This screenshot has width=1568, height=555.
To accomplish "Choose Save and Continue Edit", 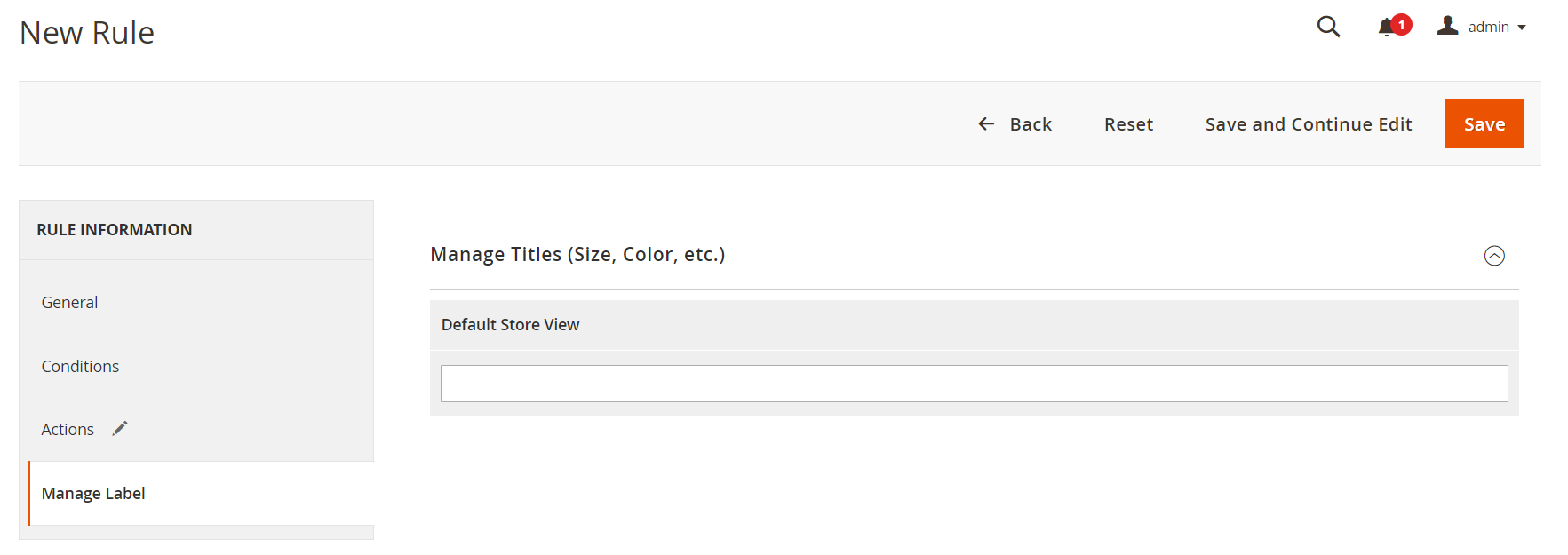I will (1308, 124).
